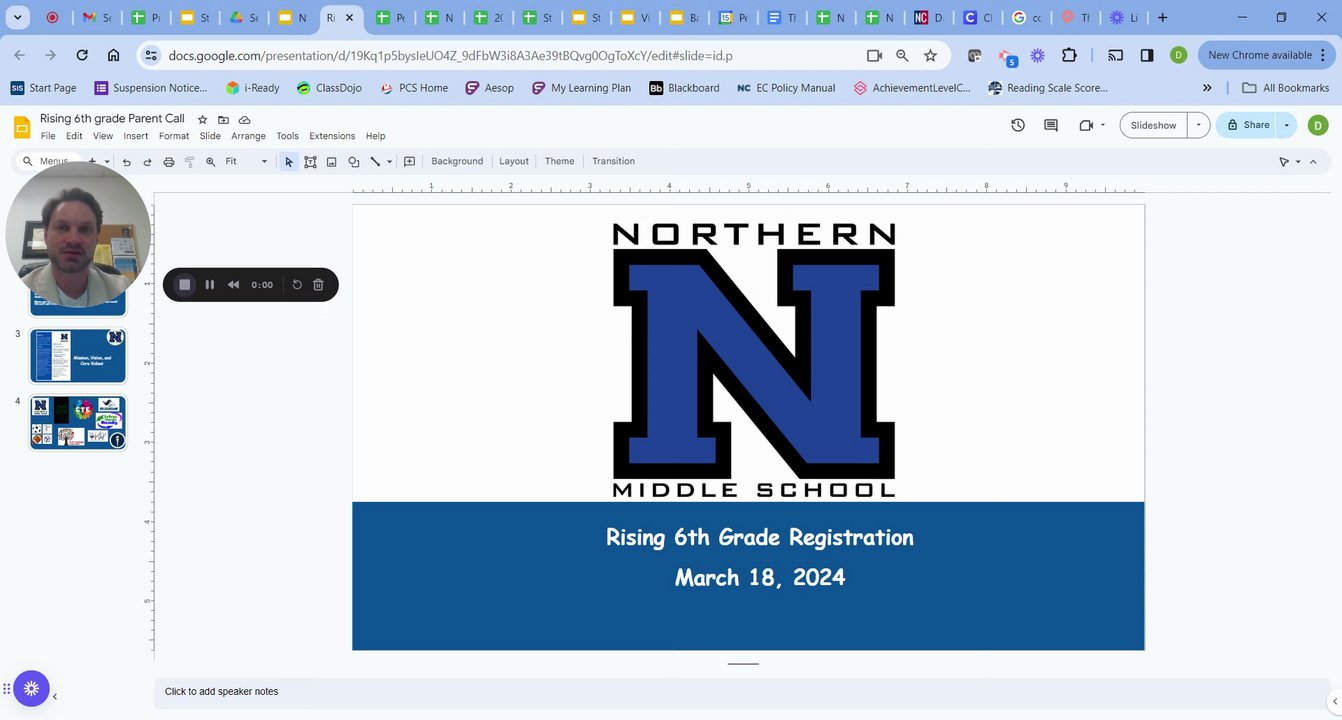Open the Chrome Extensions puzzle icon
This screenshot has width=1342, height=720.
(x=1069, y=56)
